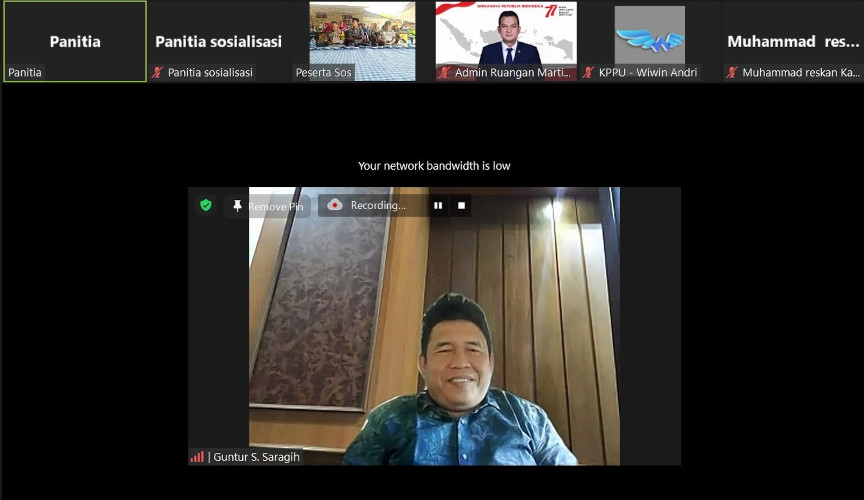The image size is (864, 500).
Task: Click the low network bandwidth notice
Action: click(434, 166)
